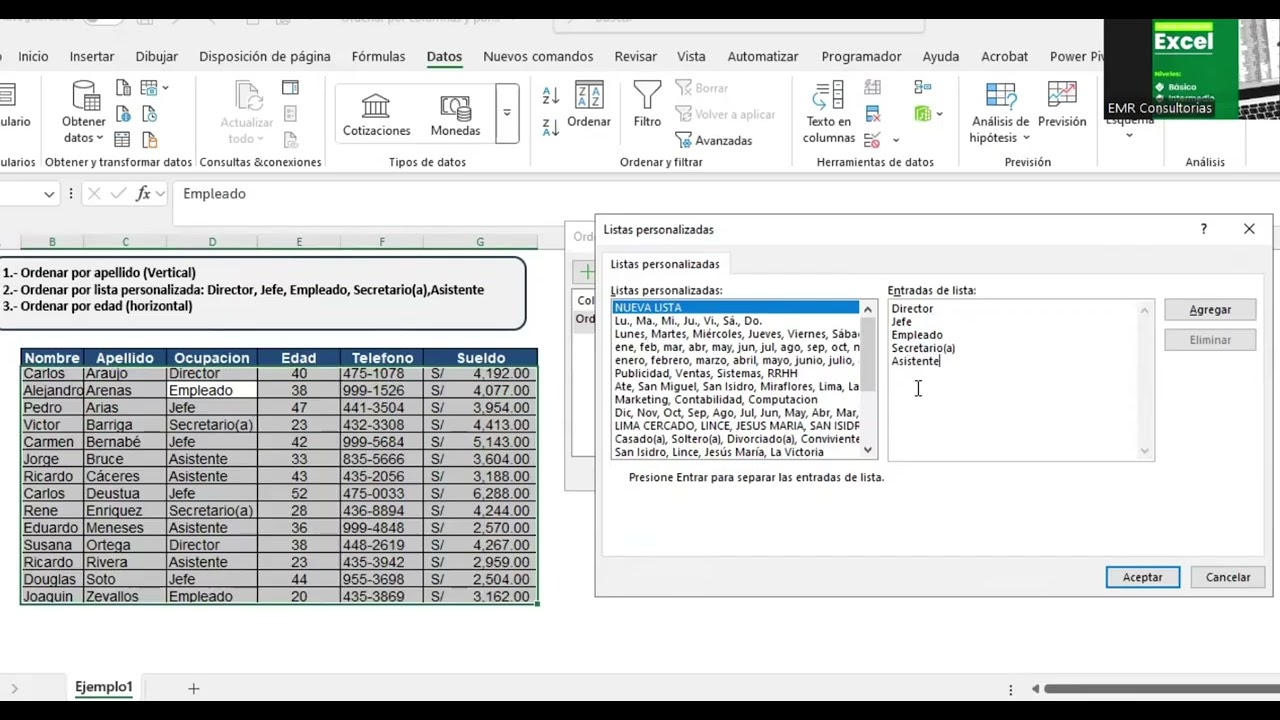This screenshot has height=720, width=1280.
Task: Click Ocupacion header cell
Action: [x=212, y=357]
